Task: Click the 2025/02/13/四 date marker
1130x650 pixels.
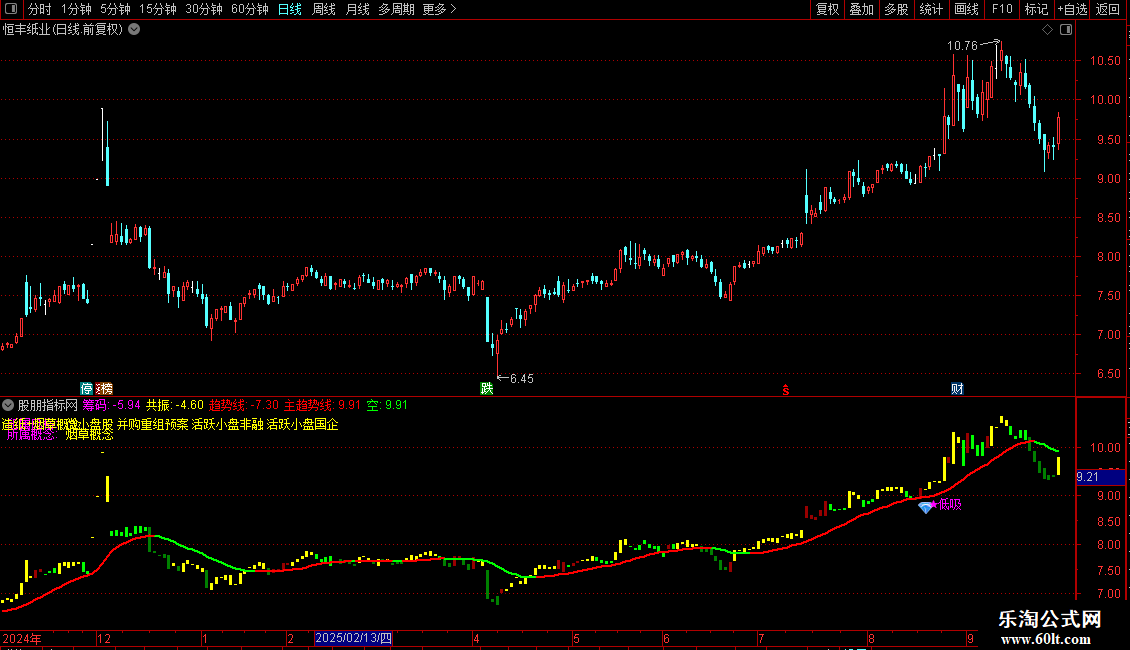Action: pos(353,638)
